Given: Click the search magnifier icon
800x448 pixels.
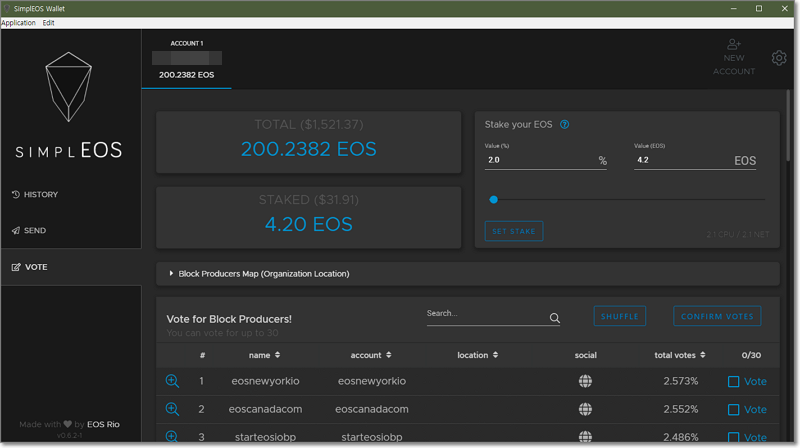Looking at the screenshot, I should pyautogui.click(x=555, y=319).
